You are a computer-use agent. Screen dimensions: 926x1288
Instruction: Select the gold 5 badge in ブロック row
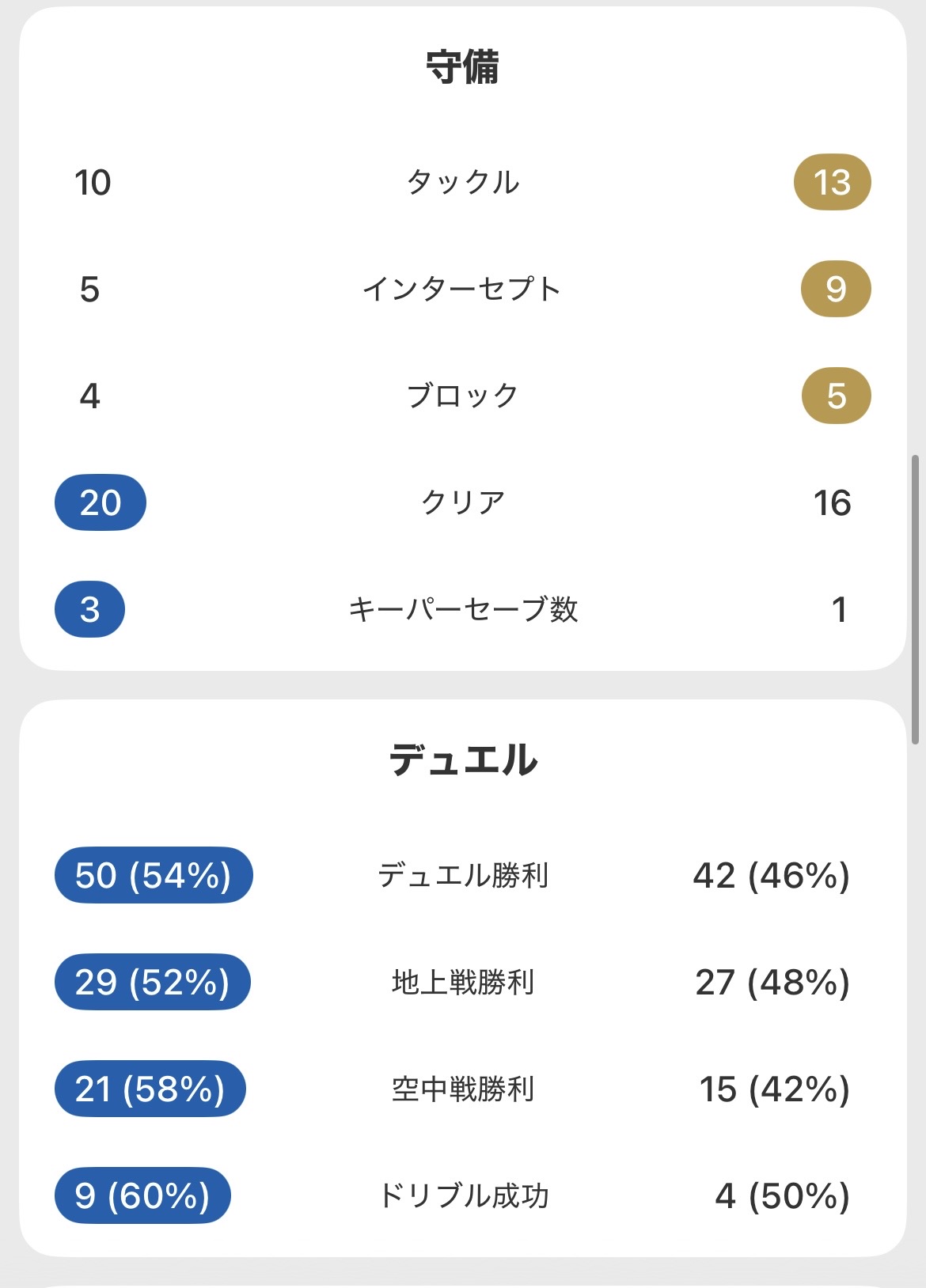pyautogui.click(x=836, y=396)
